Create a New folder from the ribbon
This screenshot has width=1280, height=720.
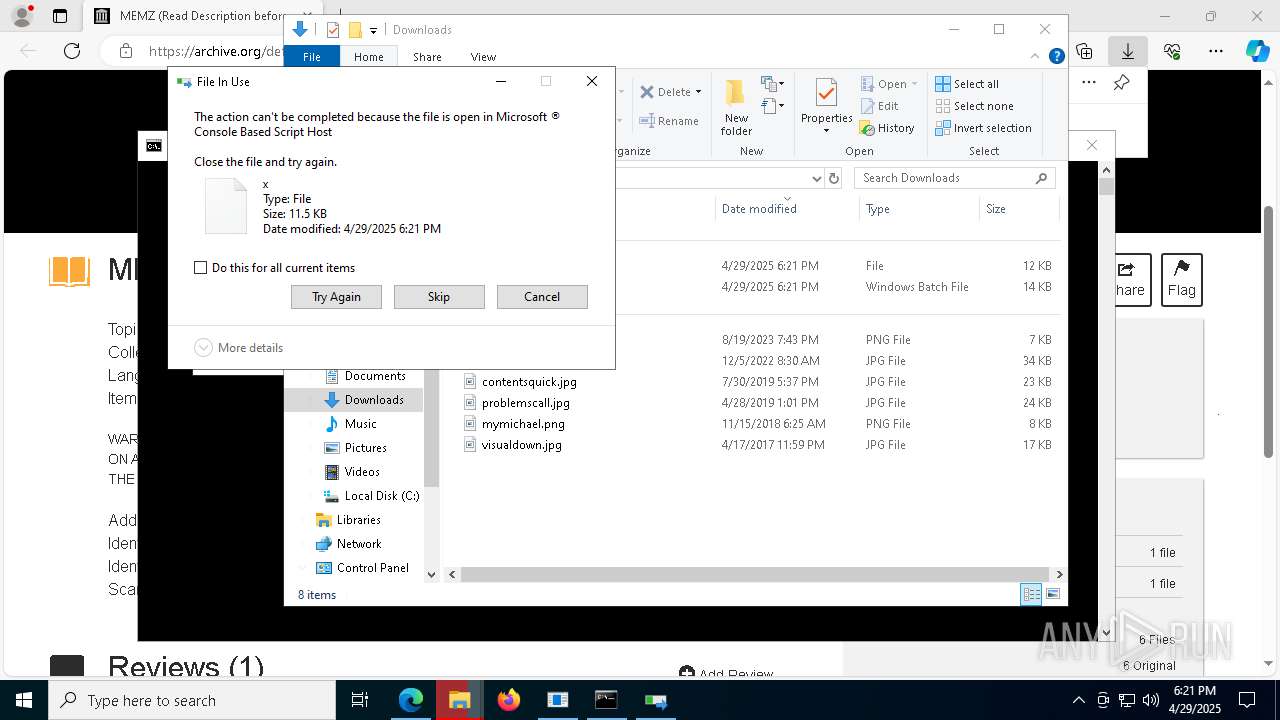tap(736, 107)
